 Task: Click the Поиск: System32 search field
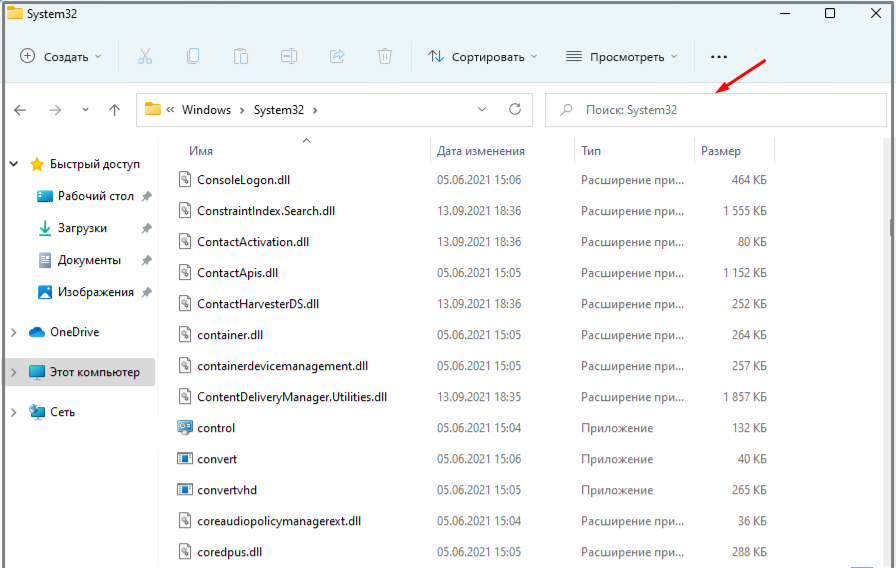tap(715, 110)
